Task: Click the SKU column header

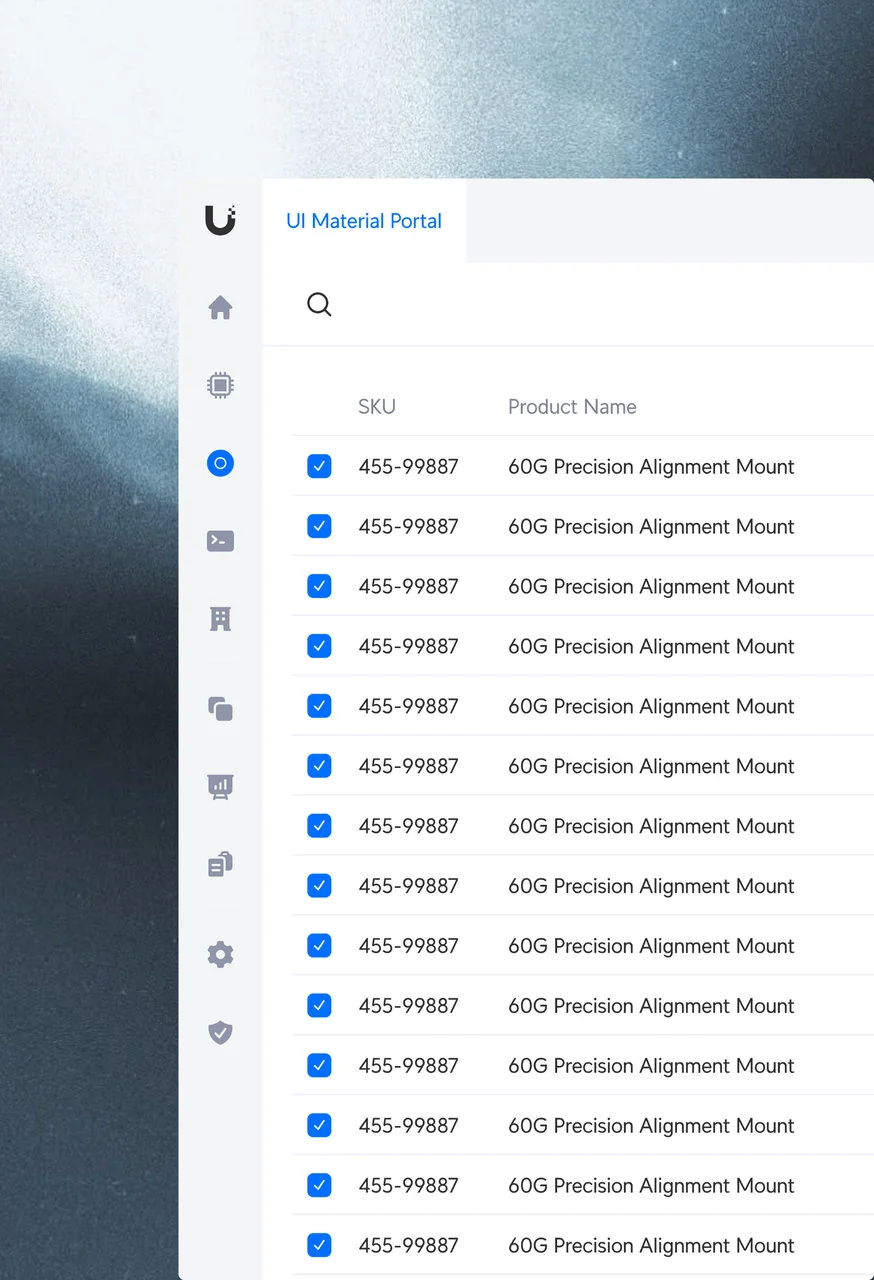Action: click(x=377, y=407)
